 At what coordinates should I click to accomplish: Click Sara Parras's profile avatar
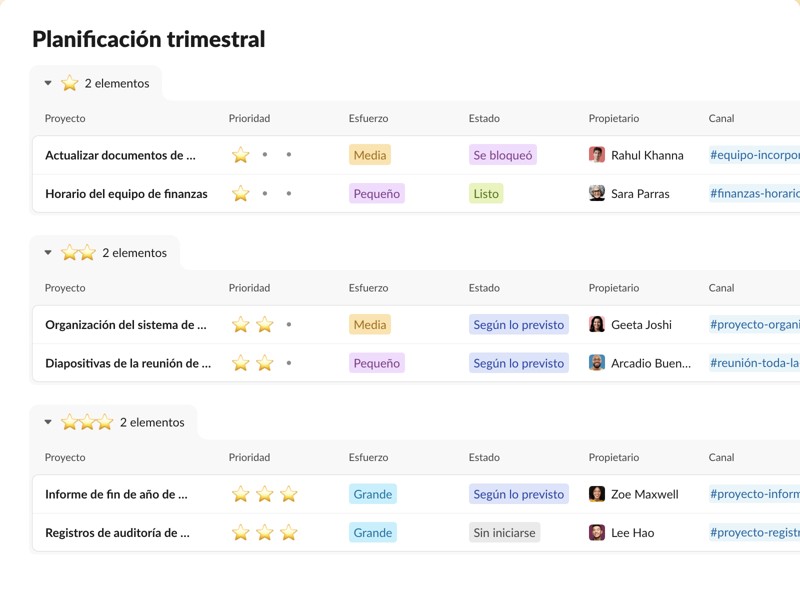pyautogui.click(x=597, y=193)
